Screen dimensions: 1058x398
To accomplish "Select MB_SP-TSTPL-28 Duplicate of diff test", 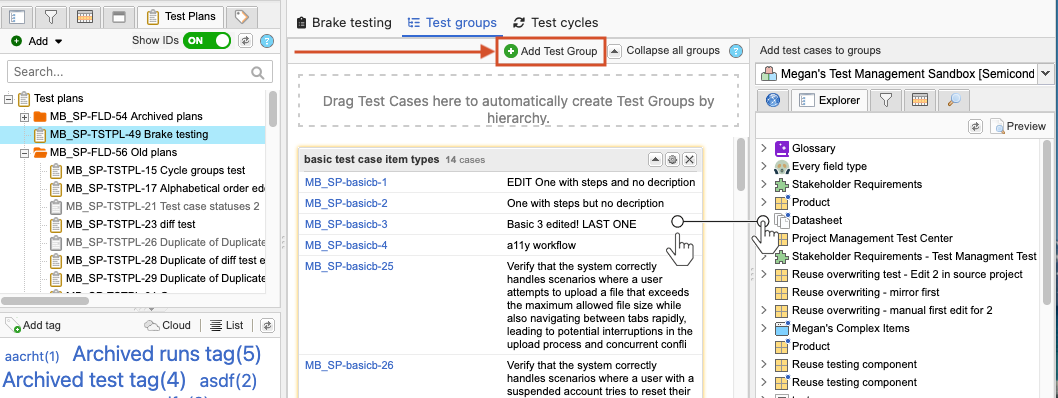I will (165, 260).
